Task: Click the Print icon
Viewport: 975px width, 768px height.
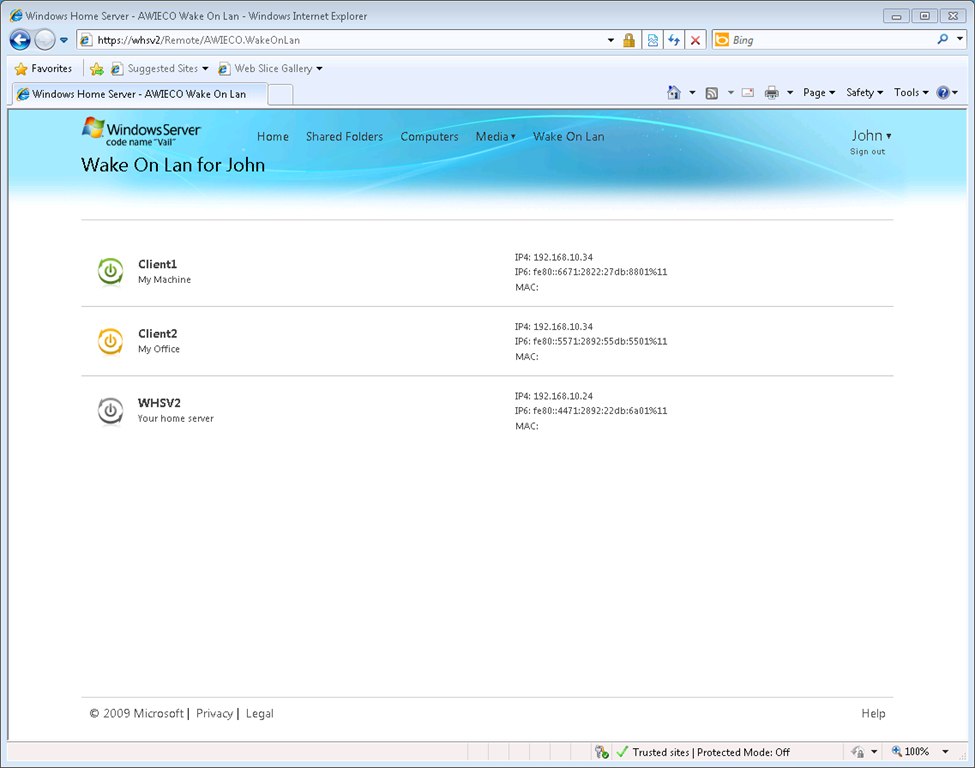Action: [772, 93]
